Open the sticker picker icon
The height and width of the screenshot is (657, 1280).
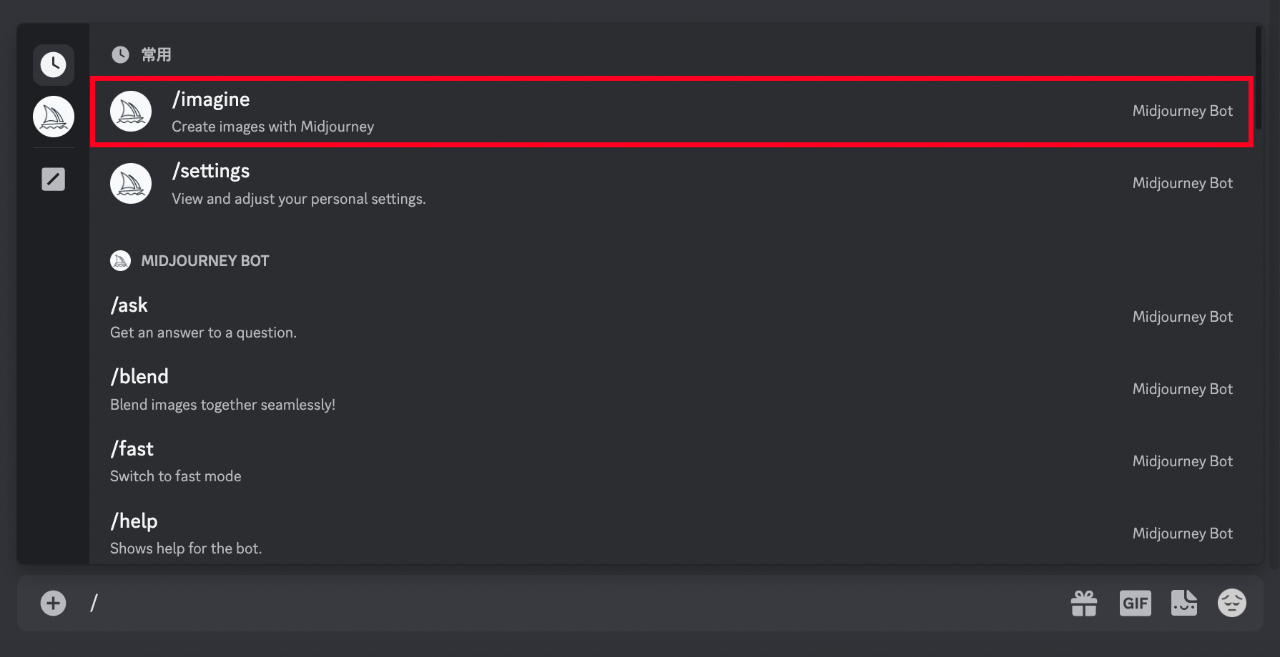[1184, 603]
